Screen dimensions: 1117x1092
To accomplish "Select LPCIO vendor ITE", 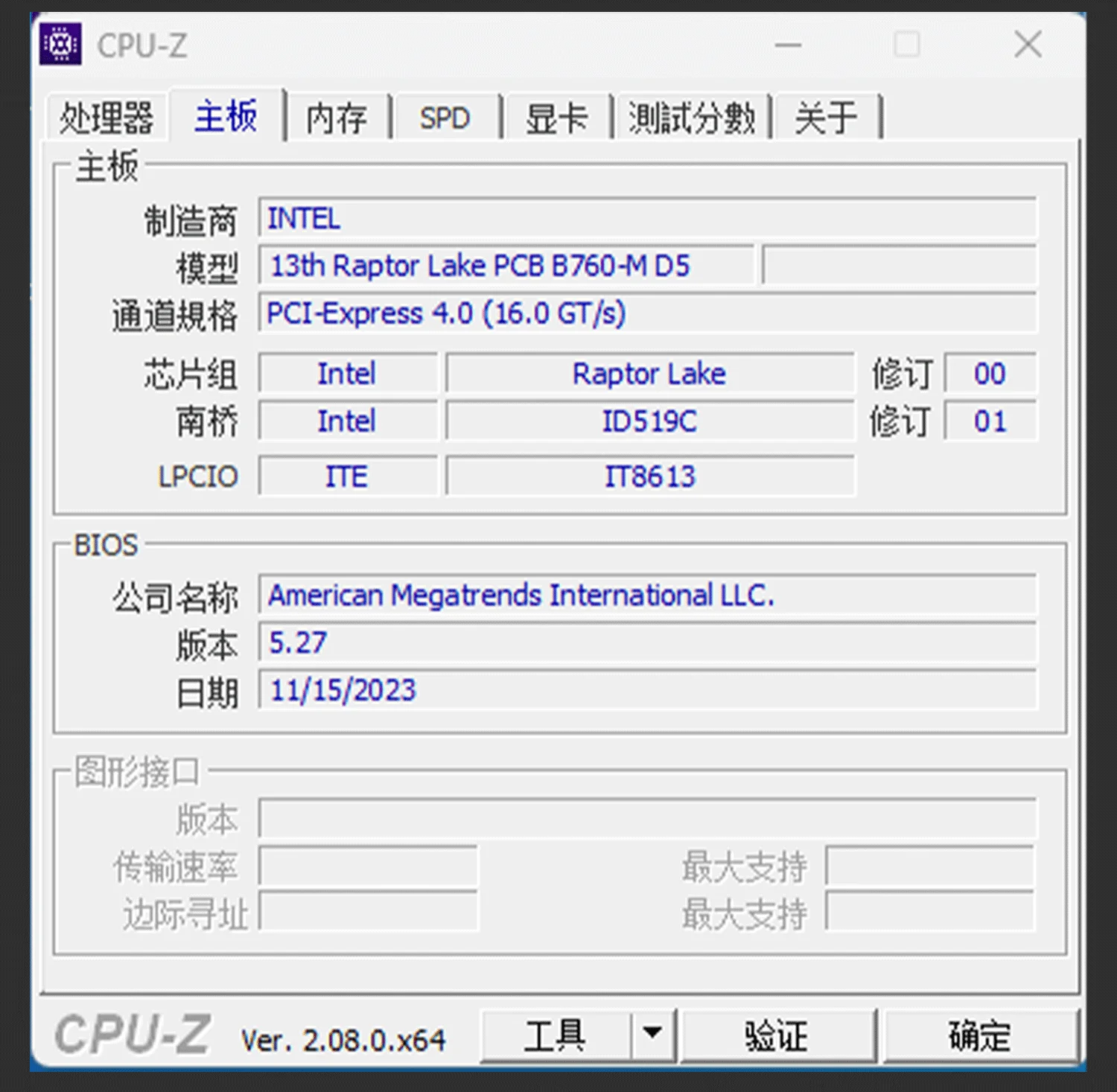I will click(348, 476).
